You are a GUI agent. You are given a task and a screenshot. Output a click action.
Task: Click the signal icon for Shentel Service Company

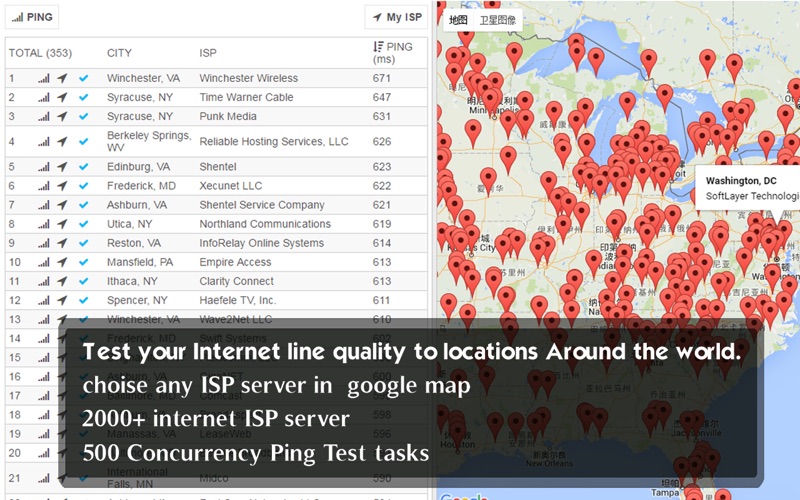tap(44, 205)
